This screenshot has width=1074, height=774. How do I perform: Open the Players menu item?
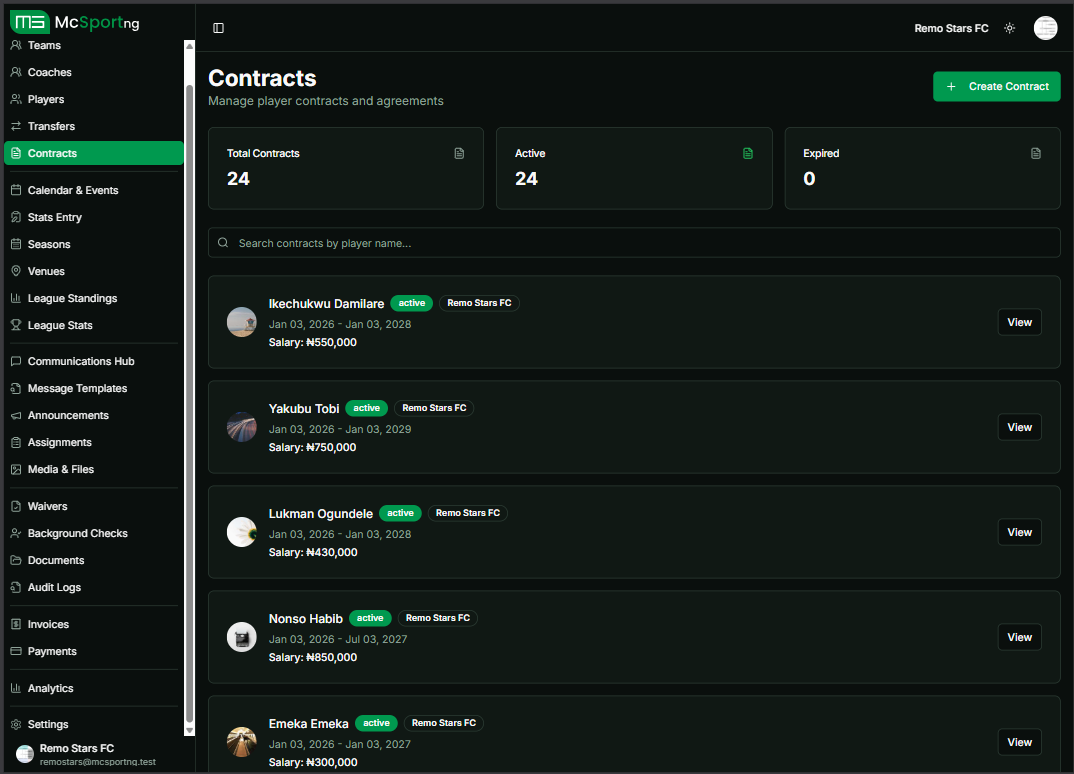pos(46,100)
